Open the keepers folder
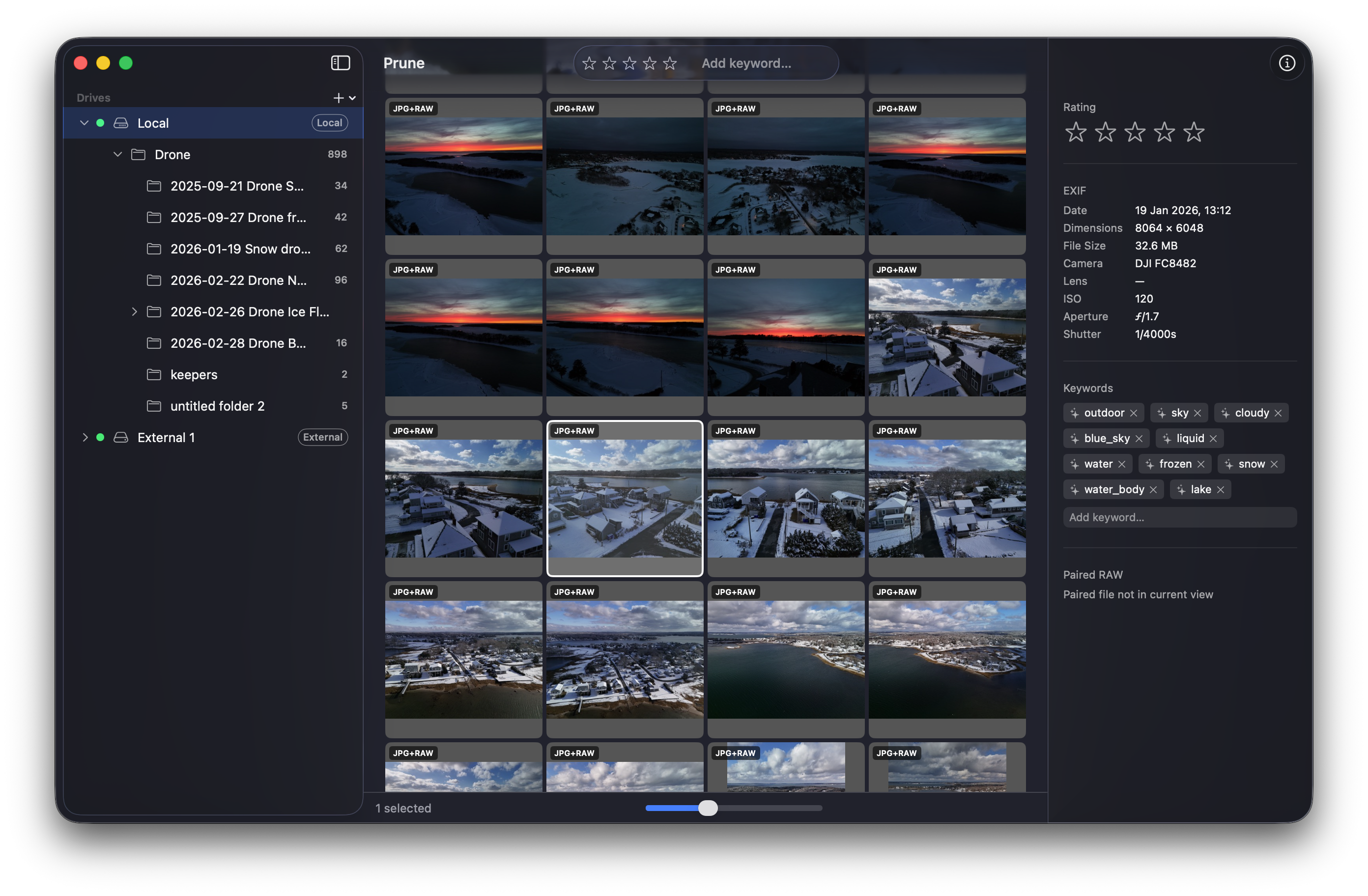The image size is (1368, 896). (x=213, y=375)
